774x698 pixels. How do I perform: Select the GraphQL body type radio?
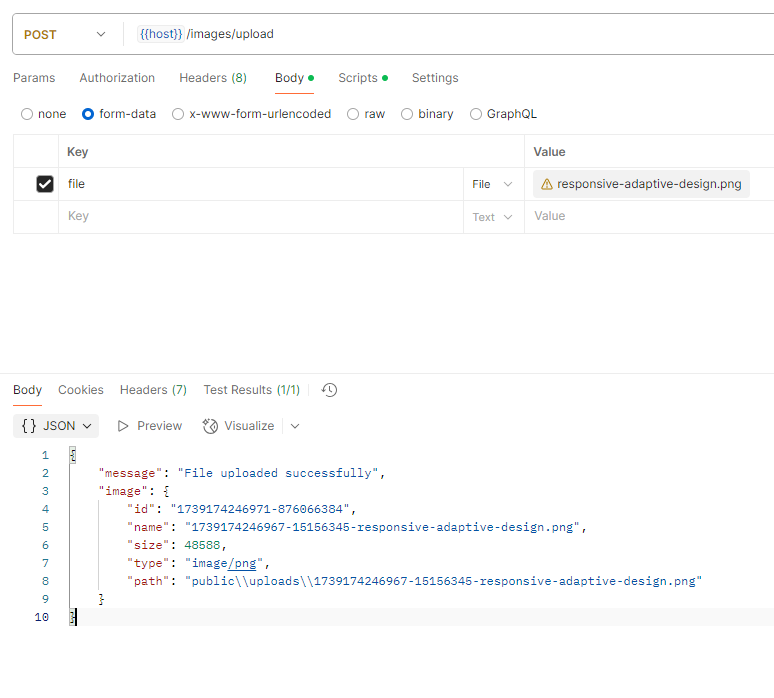pos(476,114)
